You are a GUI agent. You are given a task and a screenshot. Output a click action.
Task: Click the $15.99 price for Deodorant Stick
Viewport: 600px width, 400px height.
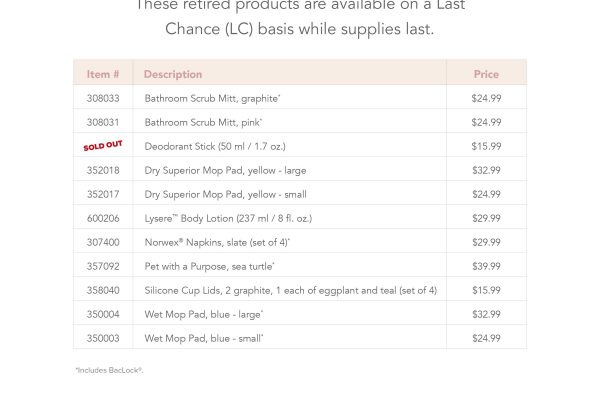(486, 146)
